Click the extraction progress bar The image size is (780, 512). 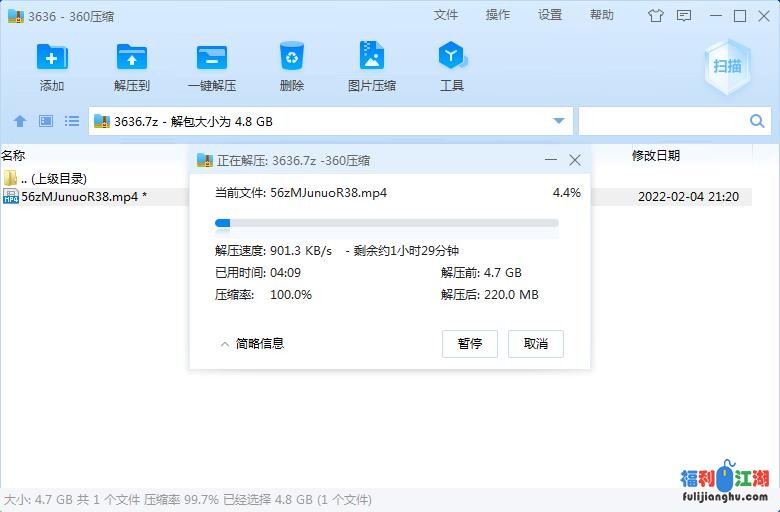[387, 223]
